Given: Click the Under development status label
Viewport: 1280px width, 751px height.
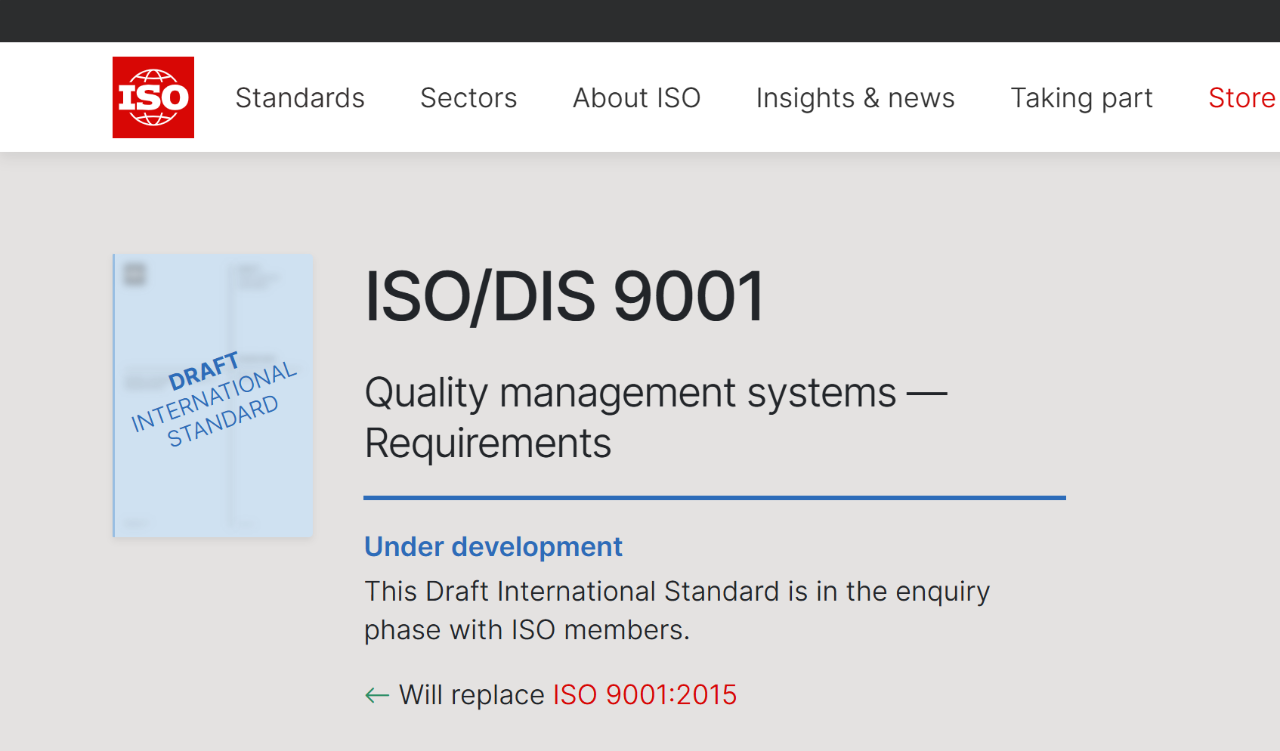Looking at the screenshot, I should click(493, 547).
